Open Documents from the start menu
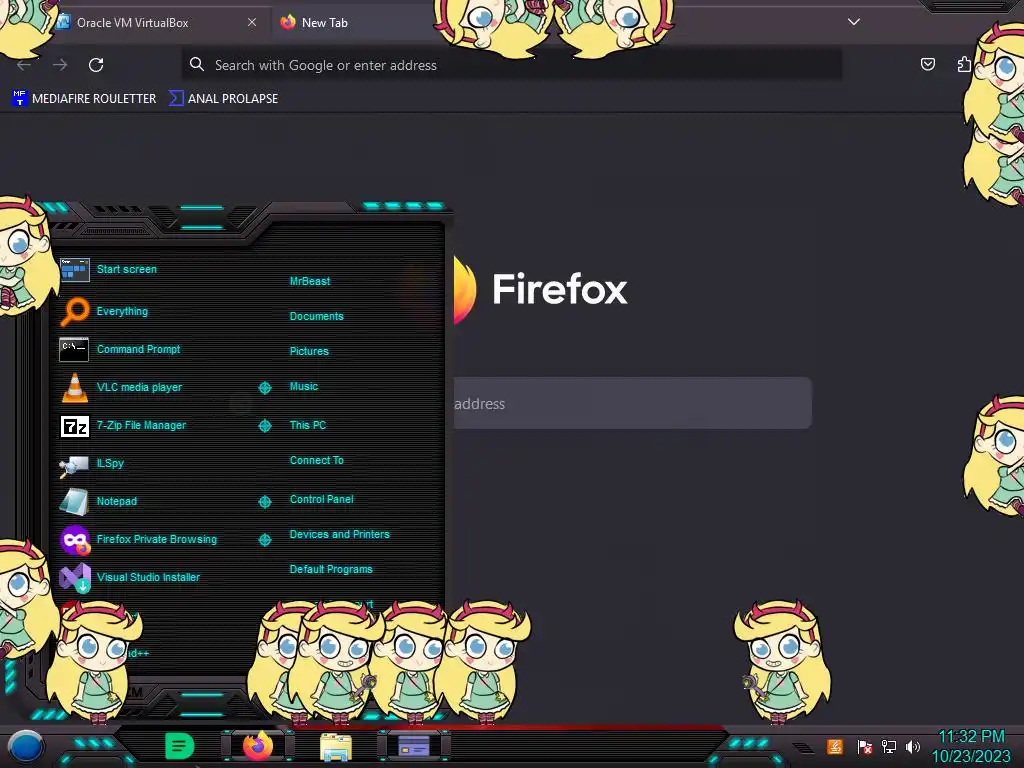Viewport: 1024px width, 768px height. [317, 316]
